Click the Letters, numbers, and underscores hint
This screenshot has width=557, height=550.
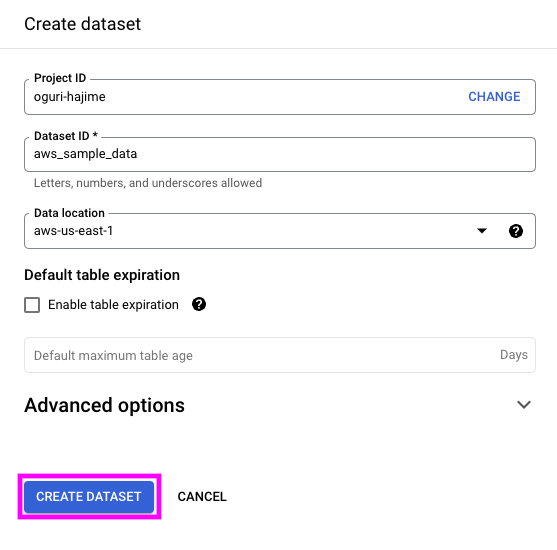coord(148,183)
